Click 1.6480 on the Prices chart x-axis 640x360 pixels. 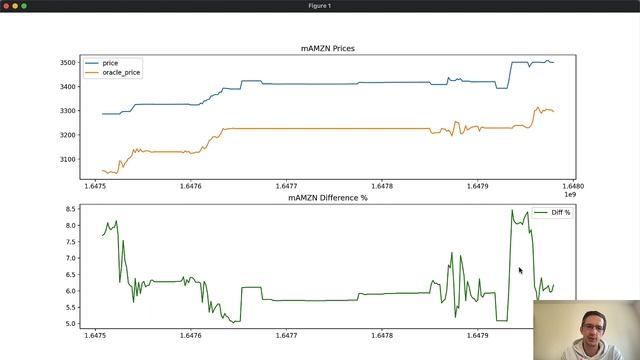click(573, 186)
